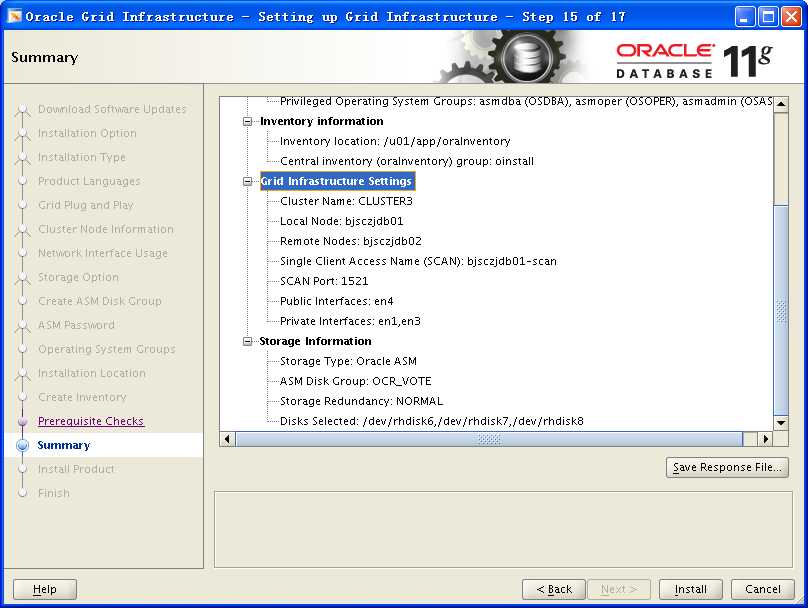Click the Grid Plug and Play step
Screen dimensions: 808x608
point(86,205)
